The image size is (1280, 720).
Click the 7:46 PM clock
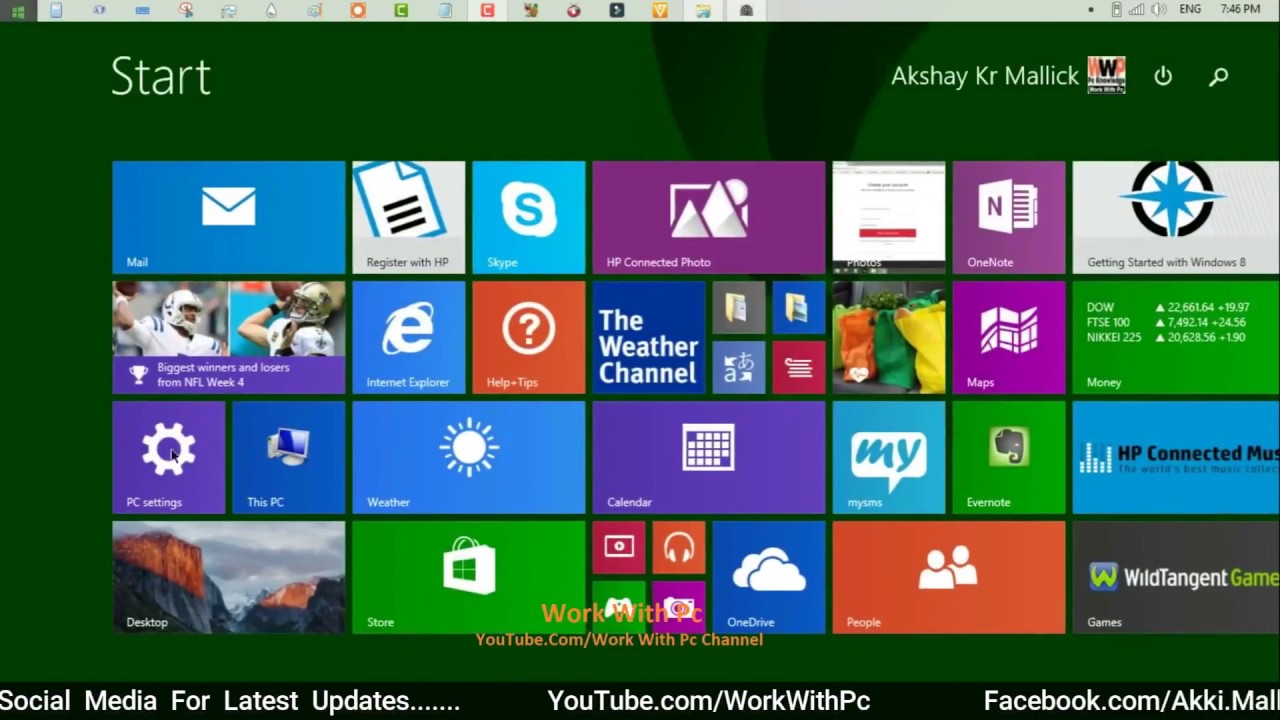pyautogui.click(x=1240, y=9)
